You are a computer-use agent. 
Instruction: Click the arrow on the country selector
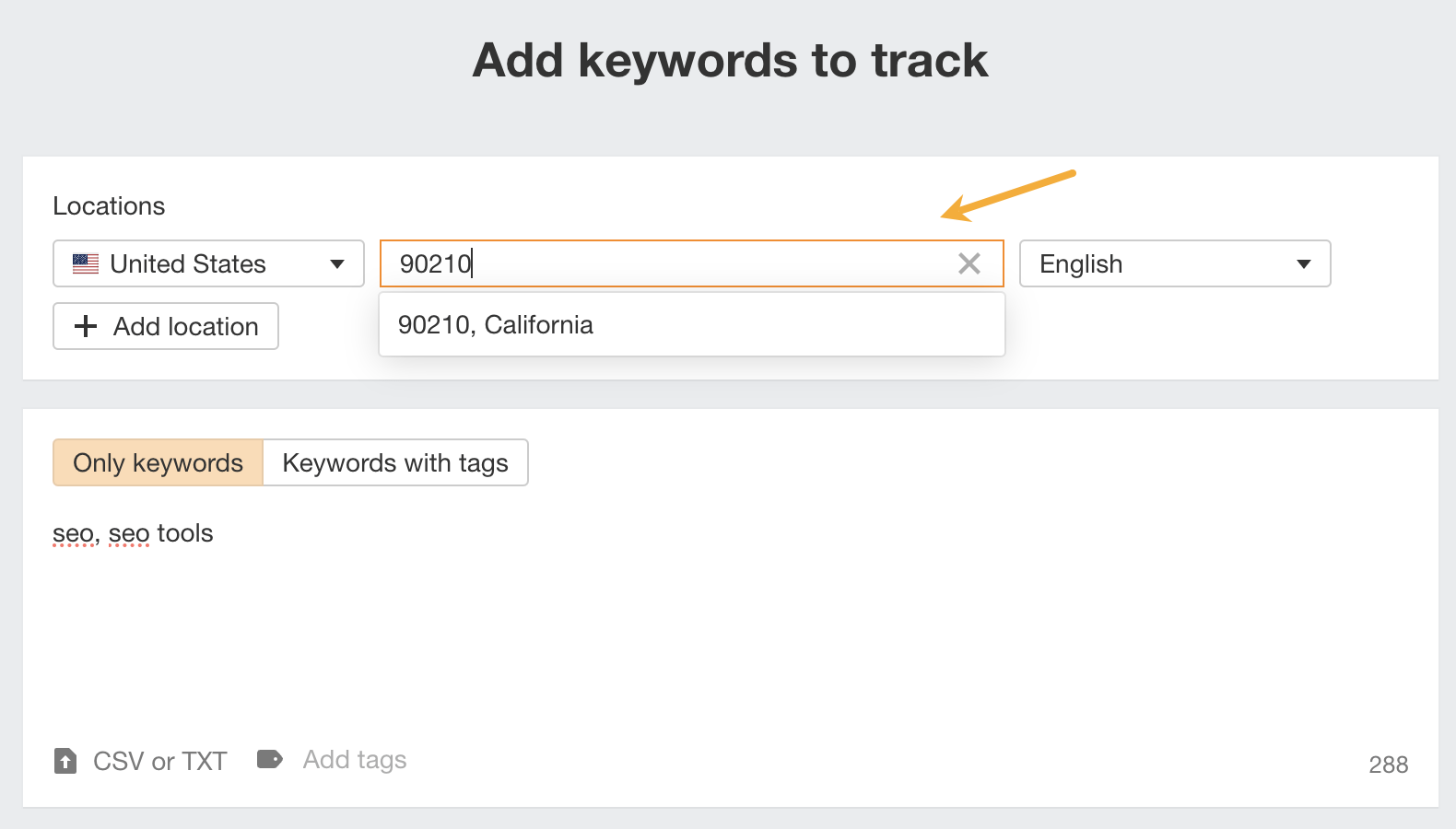(x=337, y=264)
